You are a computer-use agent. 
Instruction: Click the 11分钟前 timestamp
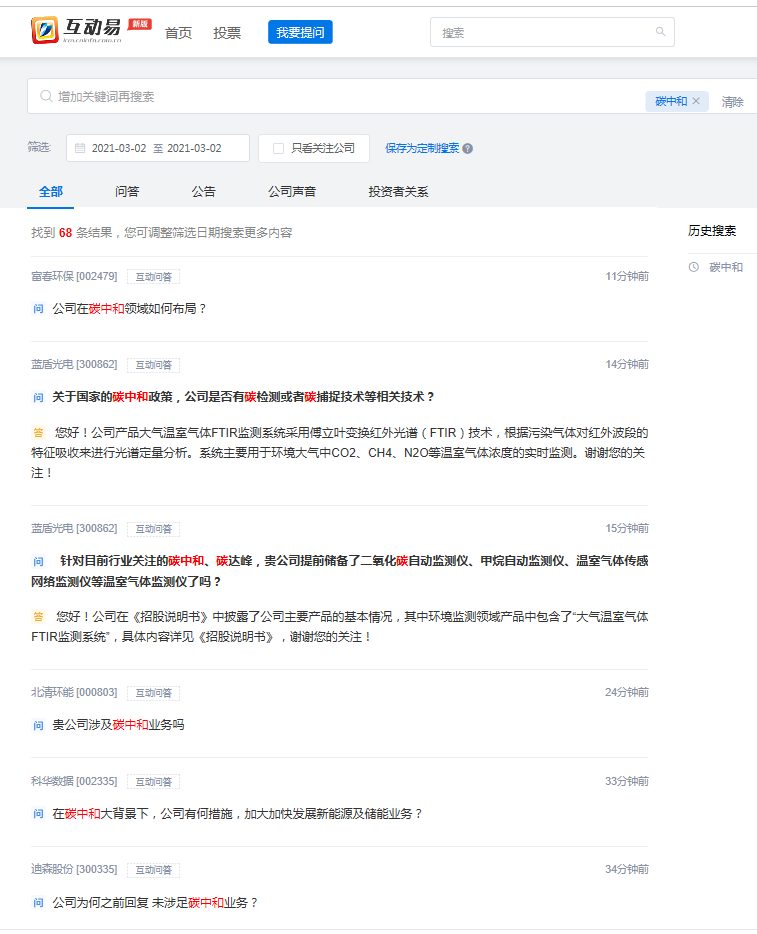point(627,276)
